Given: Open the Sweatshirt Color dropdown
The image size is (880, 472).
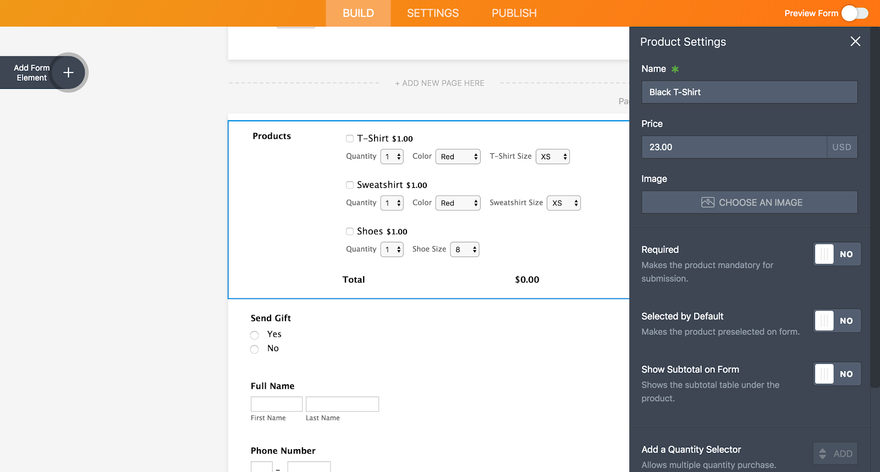Looking at the screenshot, I should point(458,203).
